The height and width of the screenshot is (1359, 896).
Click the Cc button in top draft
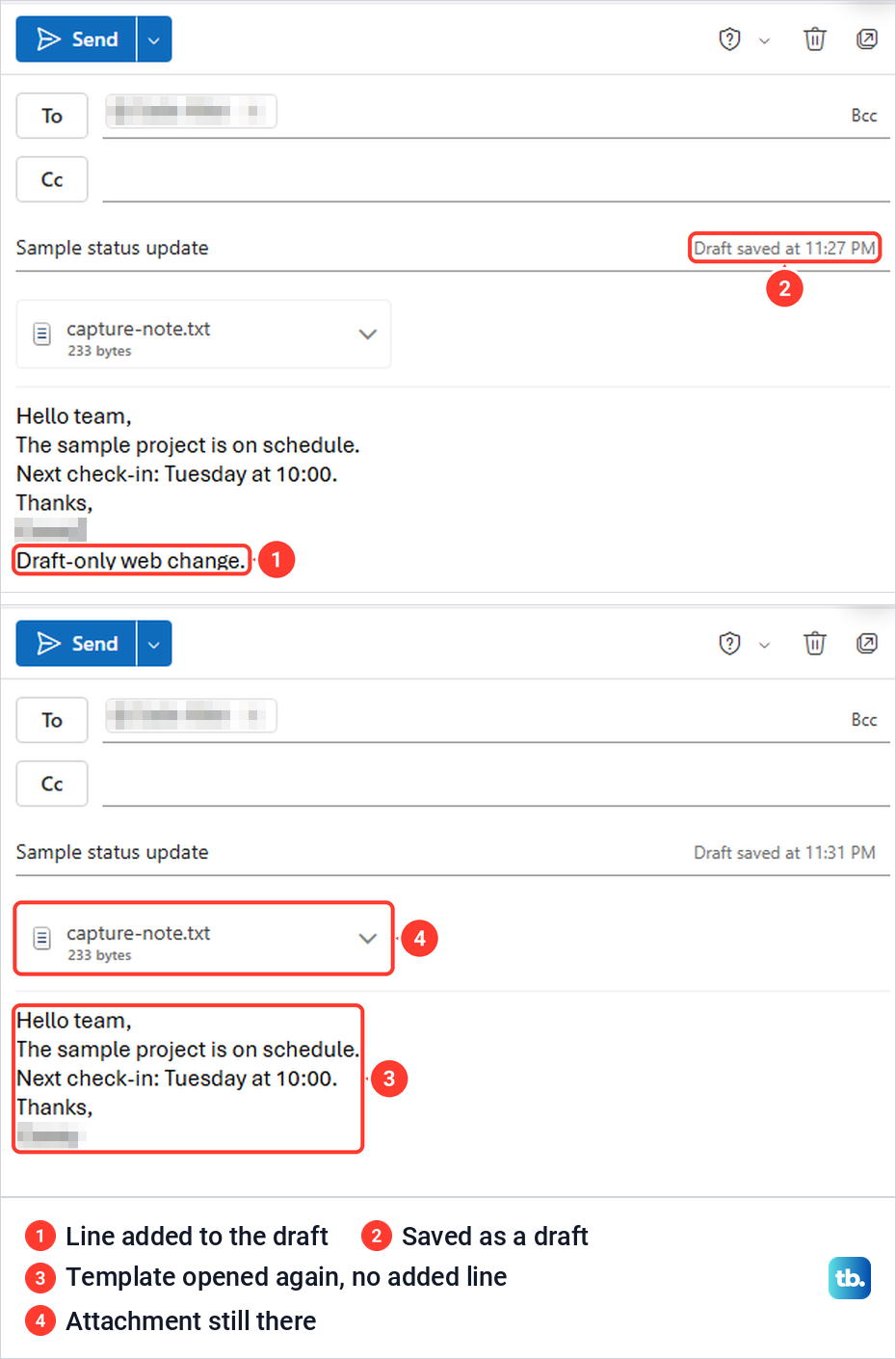[x=52, y=179]
